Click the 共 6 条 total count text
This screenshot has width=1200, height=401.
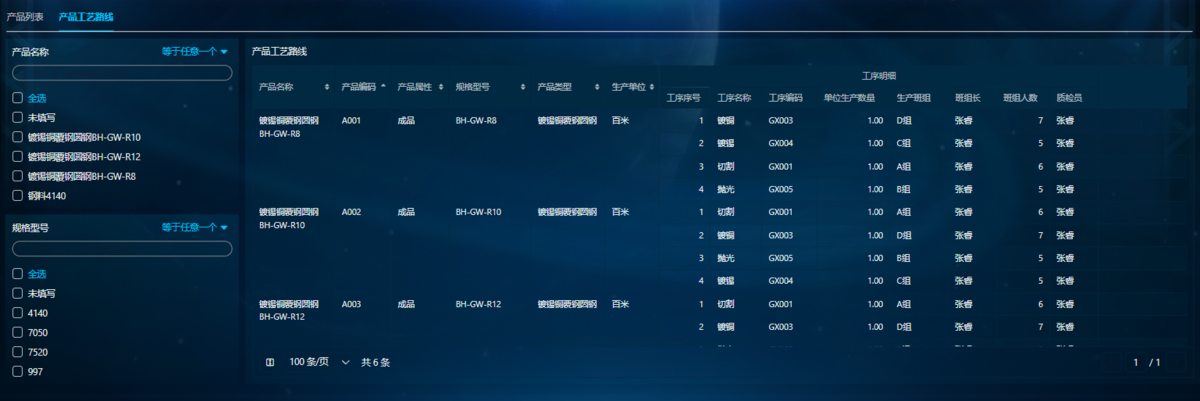376,362
